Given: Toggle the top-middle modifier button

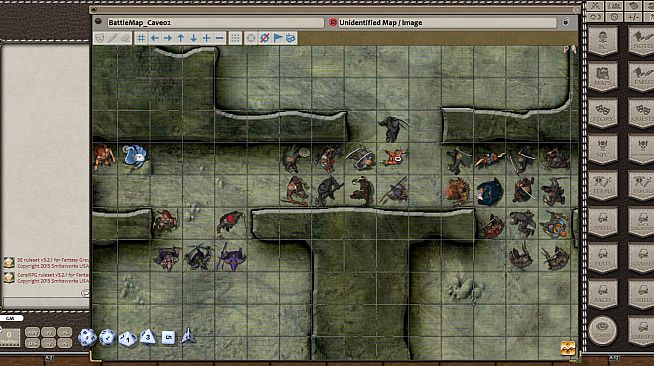Looking at the screenshot, I should 48,332.
